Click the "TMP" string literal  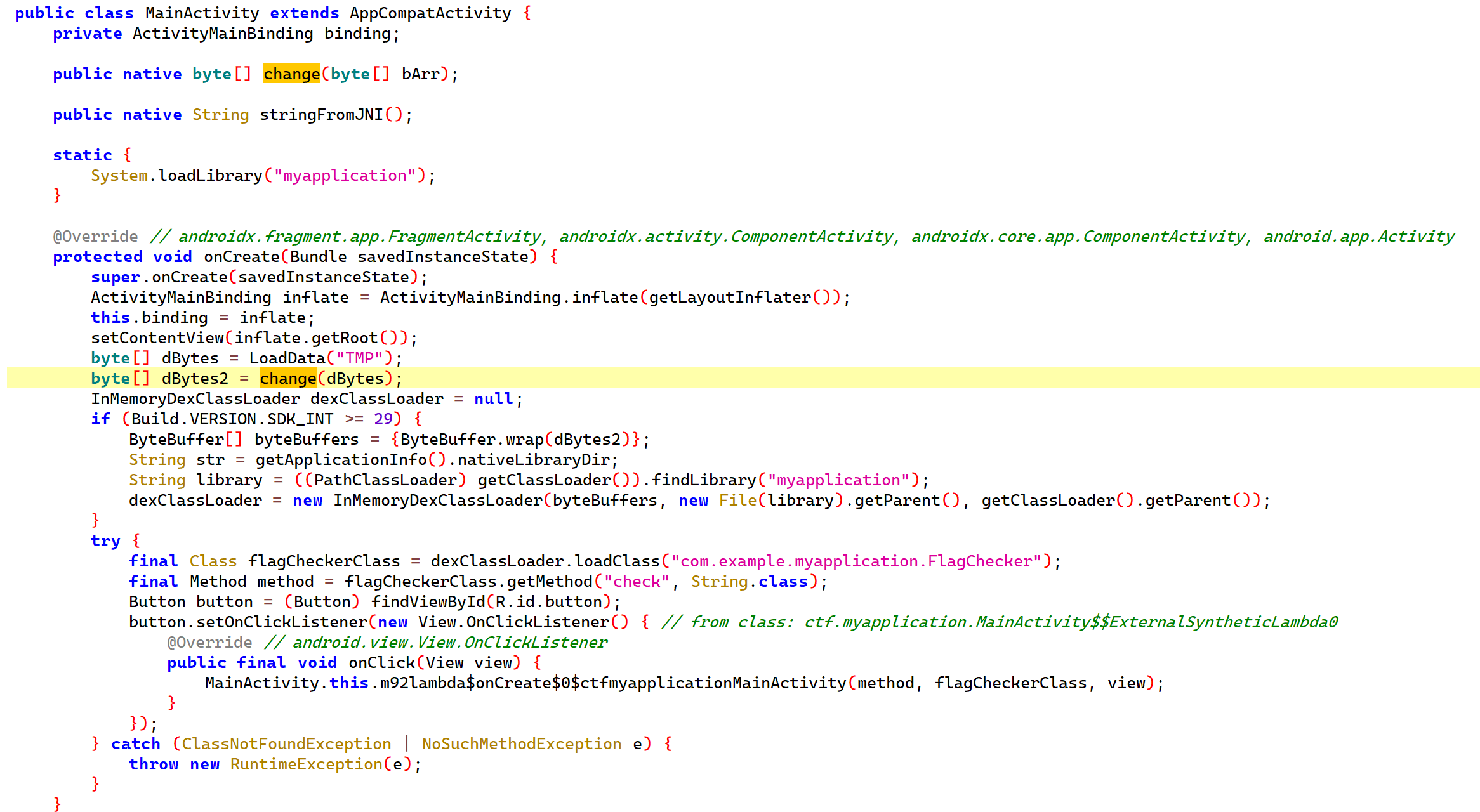click(x=359, y=358)
